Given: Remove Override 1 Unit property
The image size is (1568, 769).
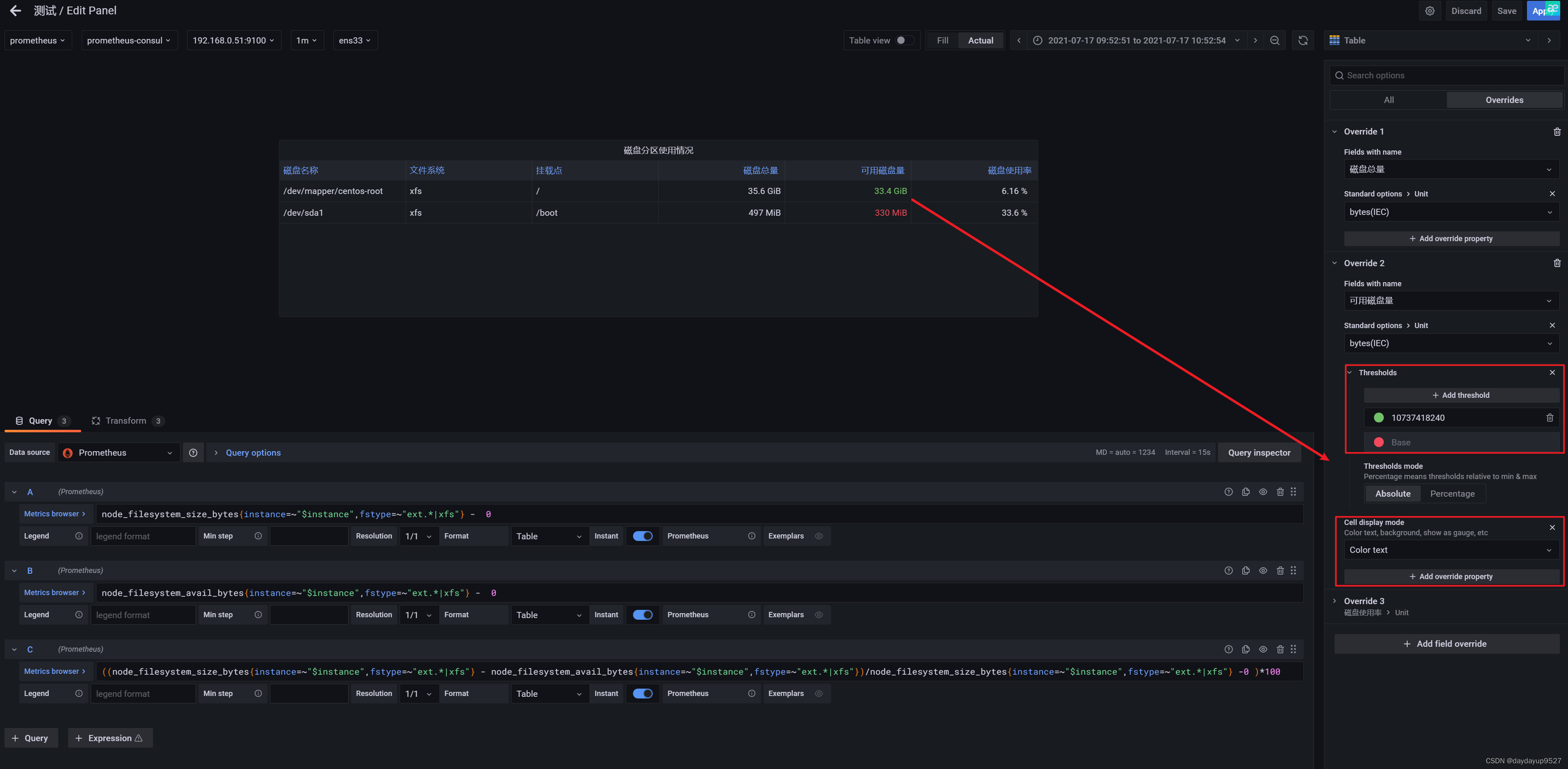Looking at the screenshot, I should coord(1552,194).
